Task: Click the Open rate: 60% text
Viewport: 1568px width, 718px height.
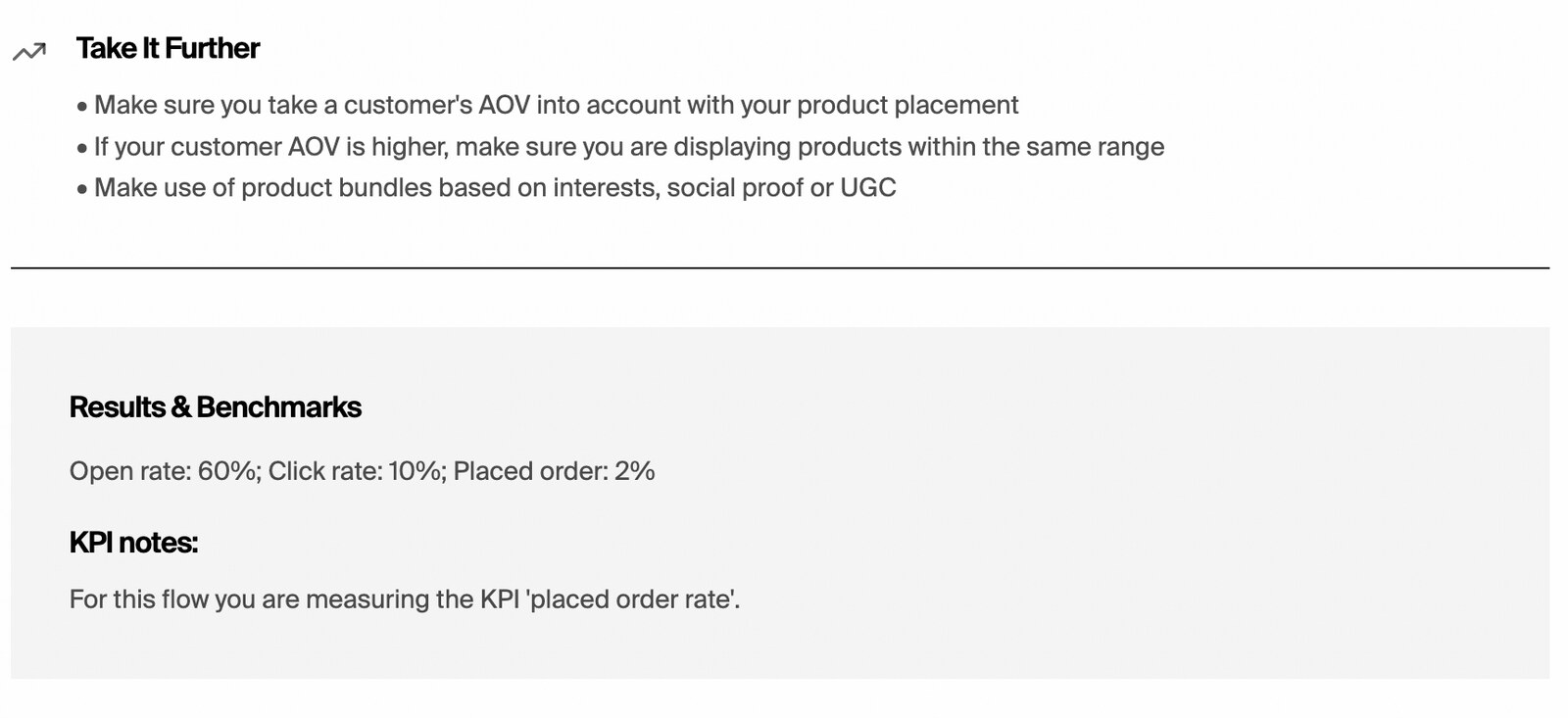Action: [x=163, y=471]
